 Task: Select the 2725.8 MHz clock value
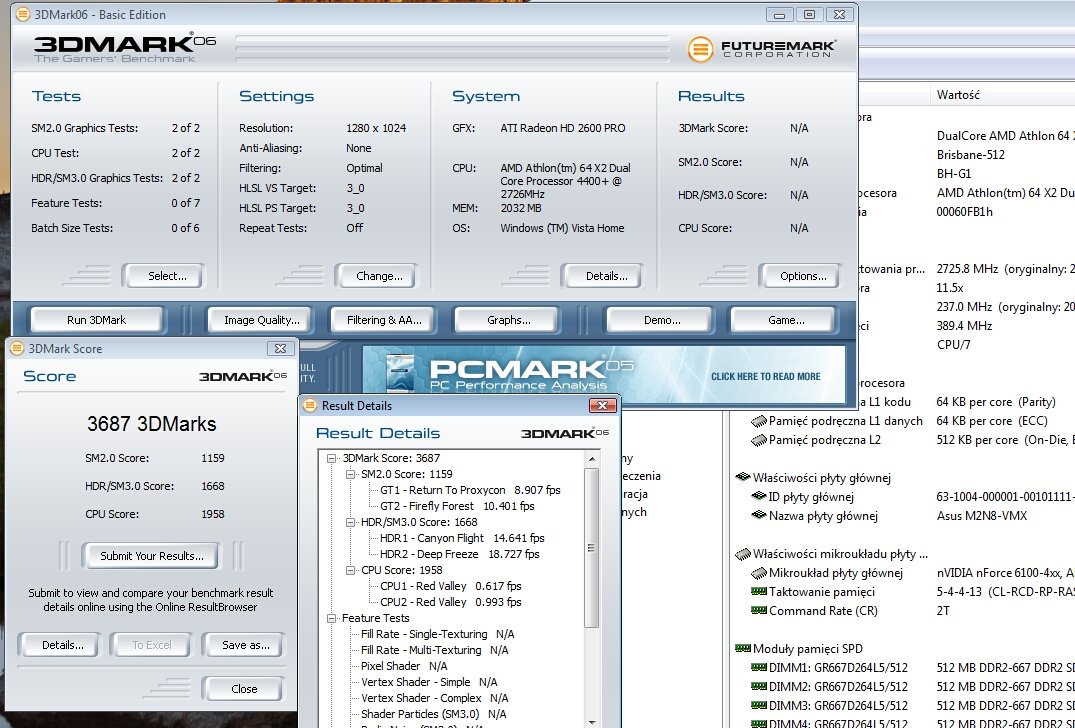pyautogui.click(x=967, y=269)
